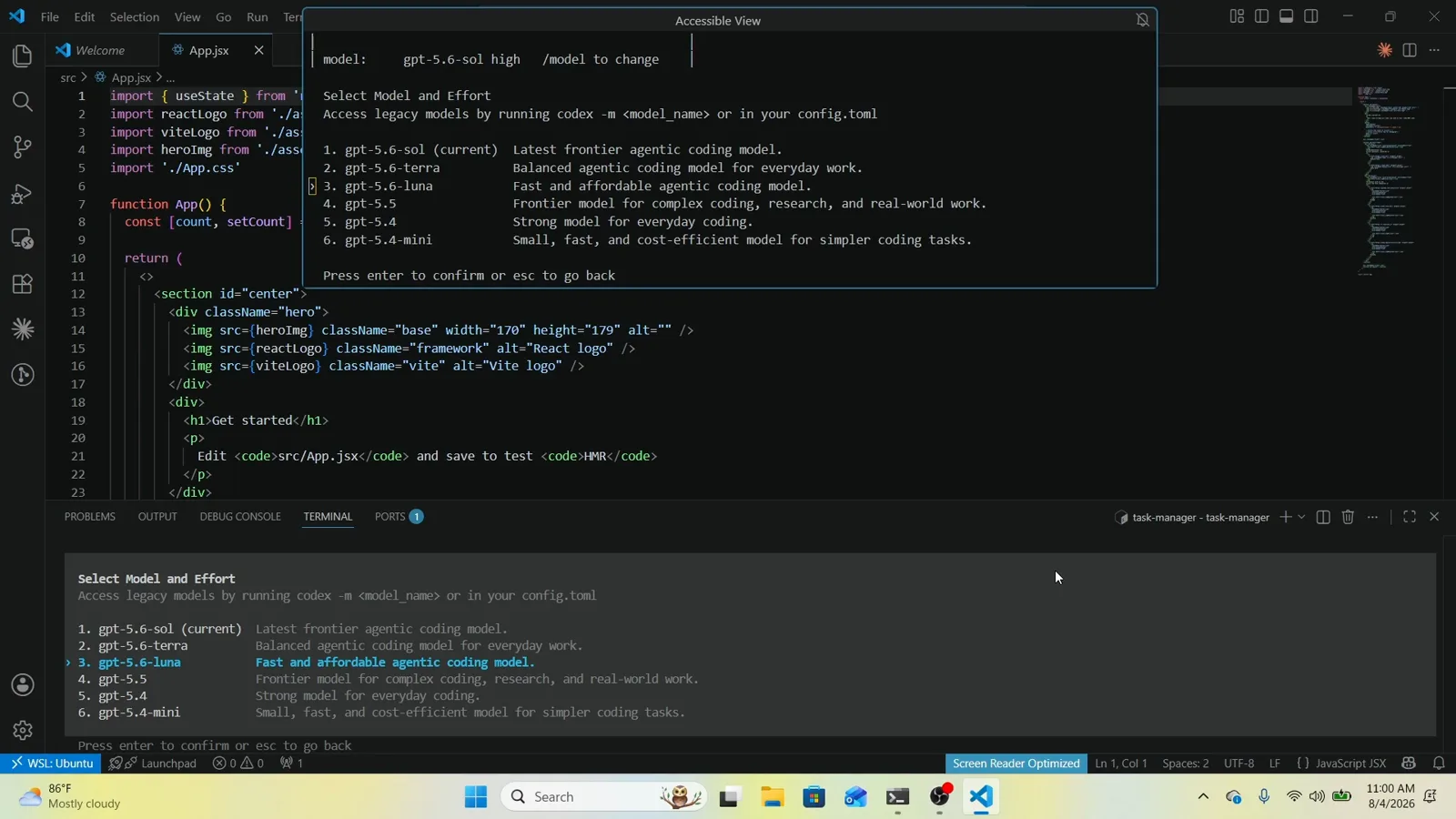
Task: Open File Explorer from the taskbar
Action: tap(773, 797)
